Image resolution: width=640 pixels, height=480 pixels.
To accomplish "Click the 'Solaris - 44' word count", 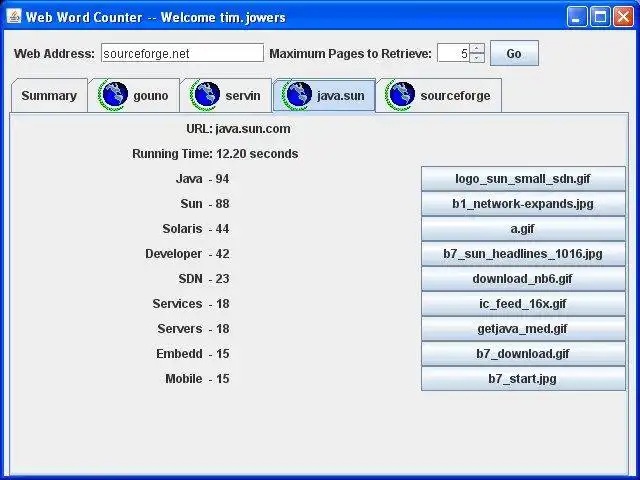I will (x=196, y=229).
